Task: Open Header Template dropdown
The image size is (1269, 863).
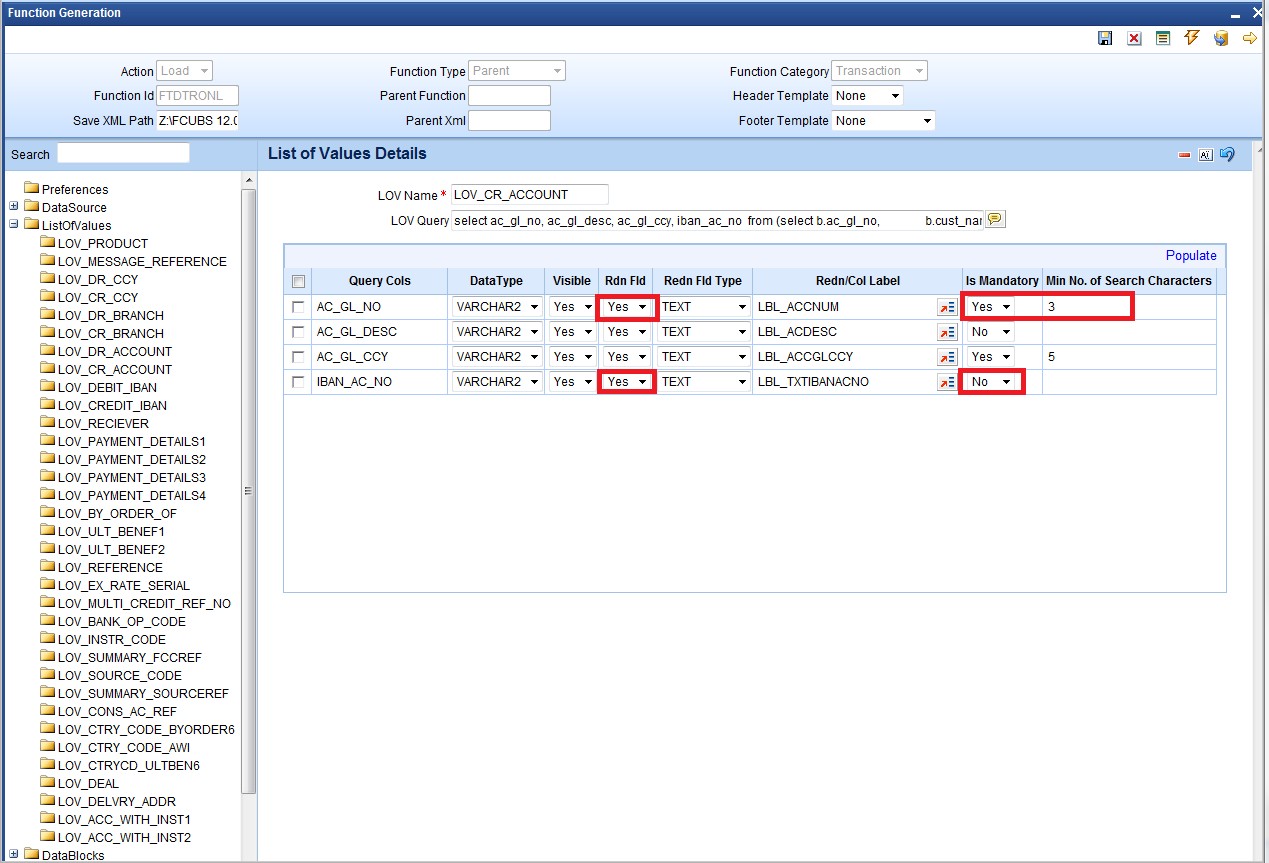Action: [x=867, y=96]
